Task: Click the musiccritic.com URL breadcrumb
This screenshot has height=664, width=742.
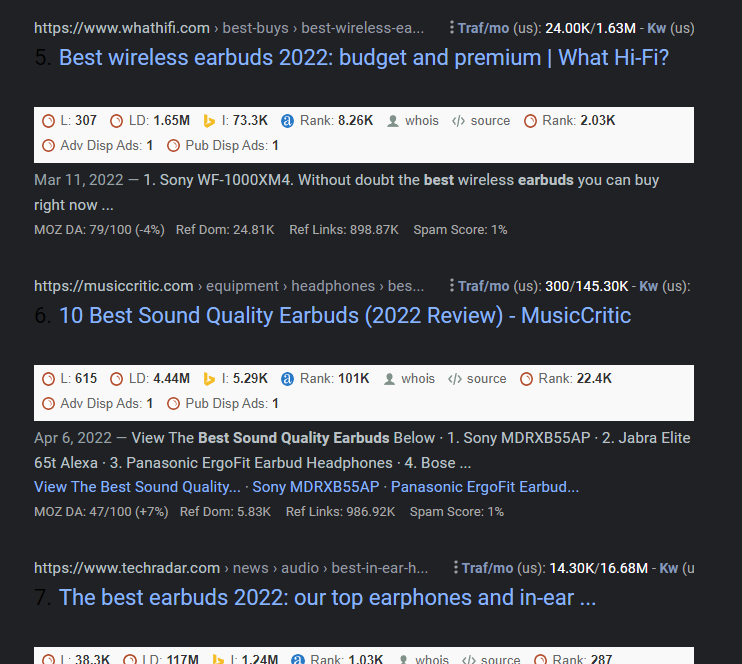Action: 229,286
